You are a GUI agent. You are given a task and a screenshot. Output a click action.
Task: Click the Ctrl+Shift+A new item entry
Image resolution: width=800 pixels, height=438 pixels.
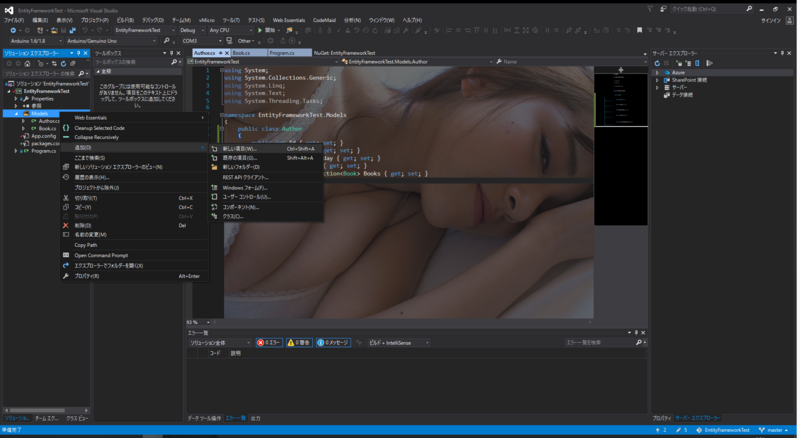[266, 149]
